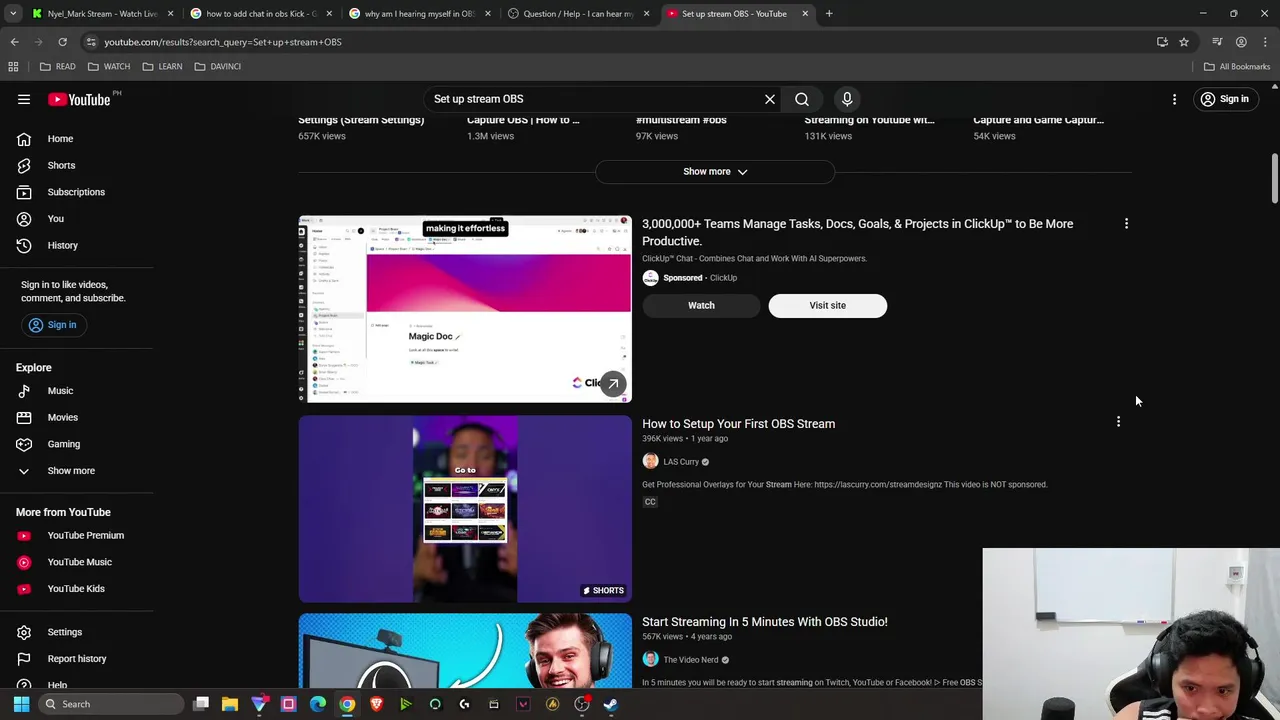Open the ClickUp ad external link arrow
The height and width of the screenshot is (720, 1280).
pos(613,383)
